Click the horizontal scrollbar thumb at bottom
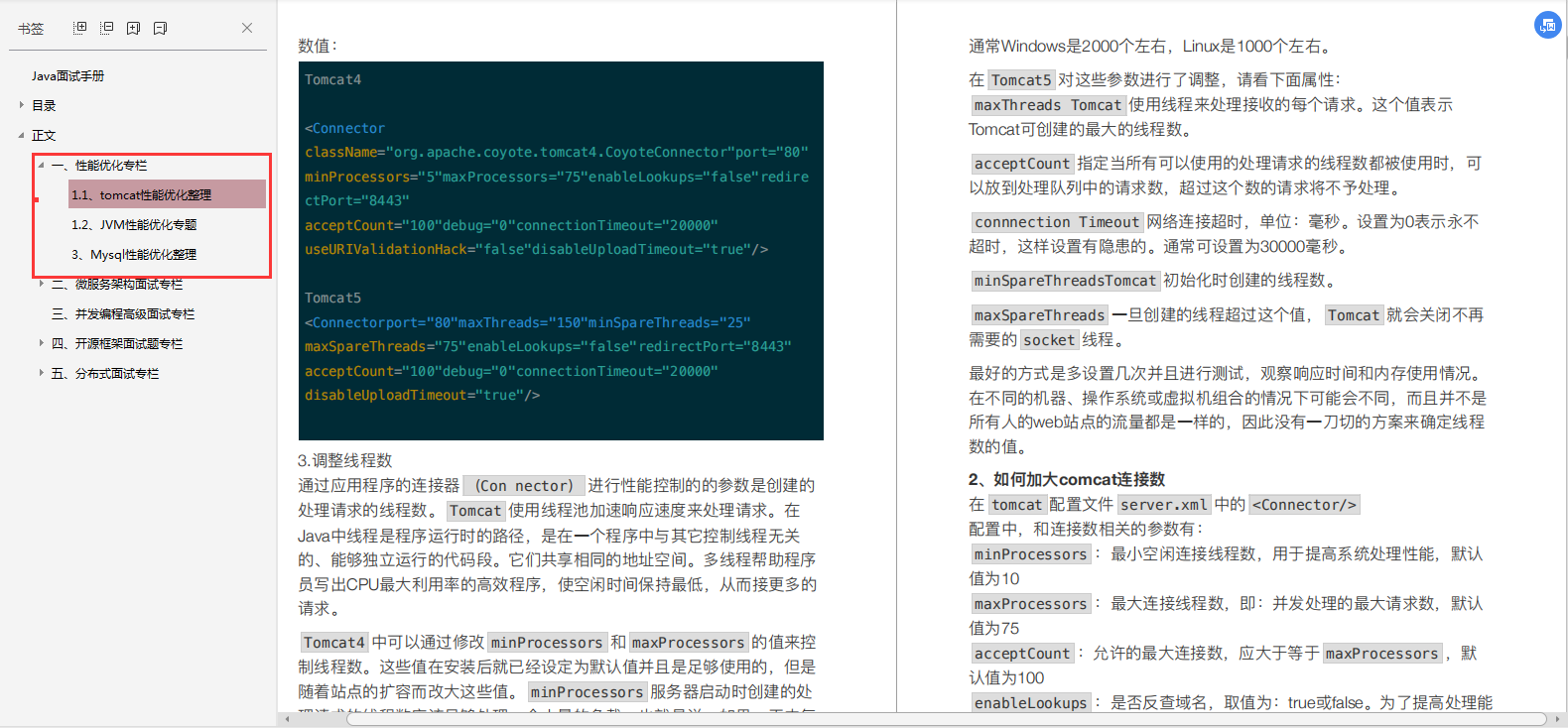The image size is (1568, 728). pyautogui.click(x=947, y=719)
